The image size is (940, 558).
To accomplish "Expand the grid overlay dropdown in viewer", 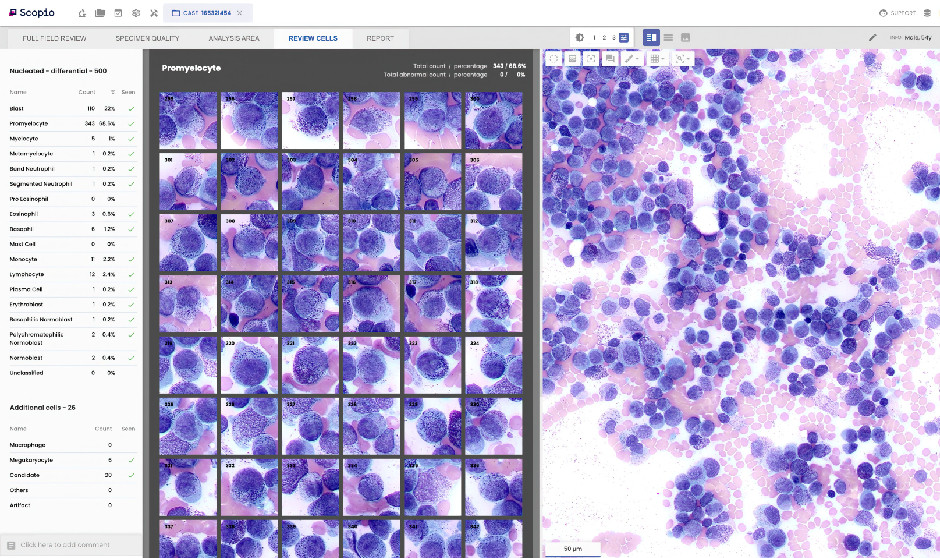I will [x=658, y=59].
